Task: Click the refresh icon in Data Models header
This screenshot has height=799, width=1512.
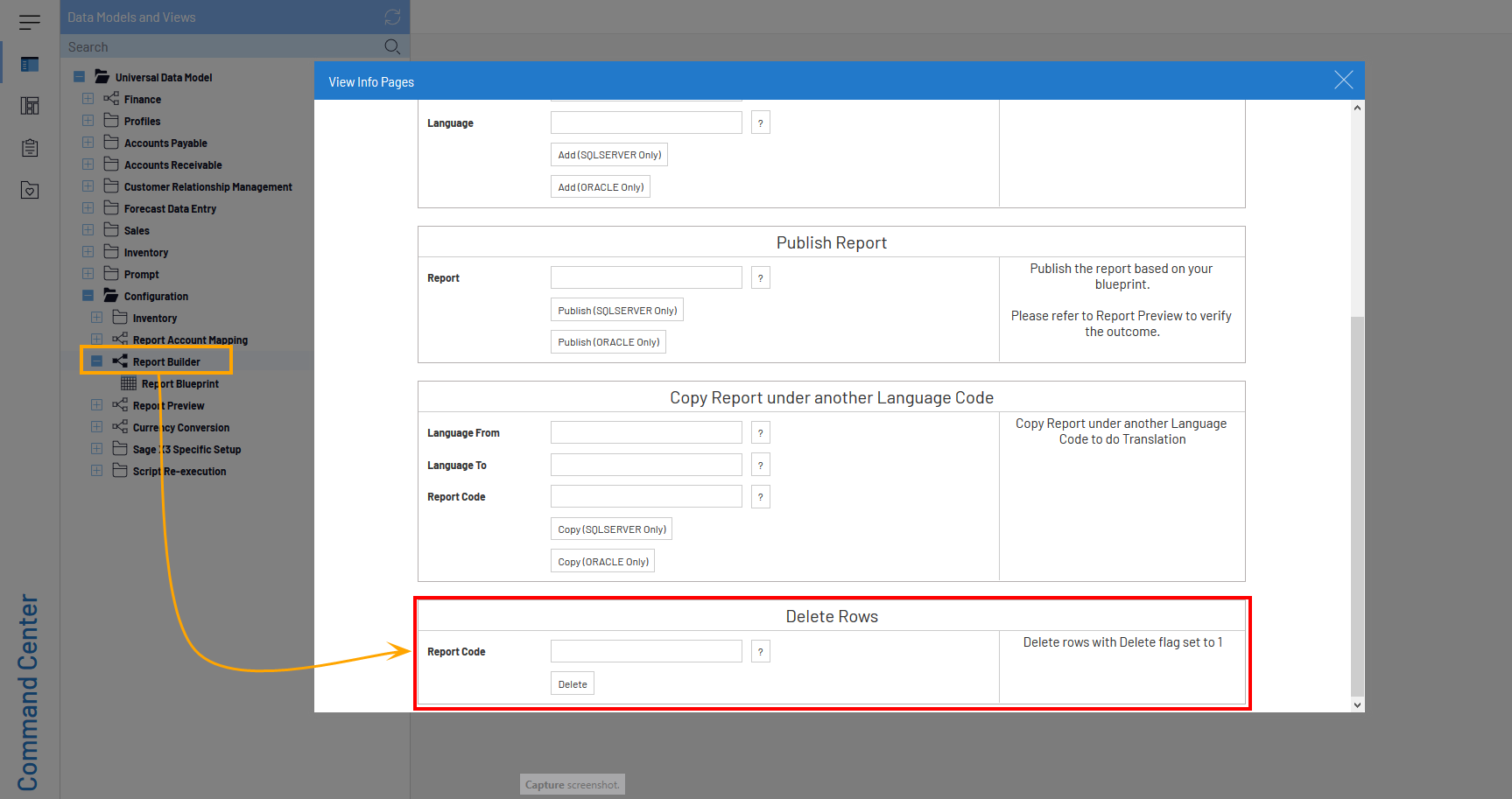Action: click(392, 18)
